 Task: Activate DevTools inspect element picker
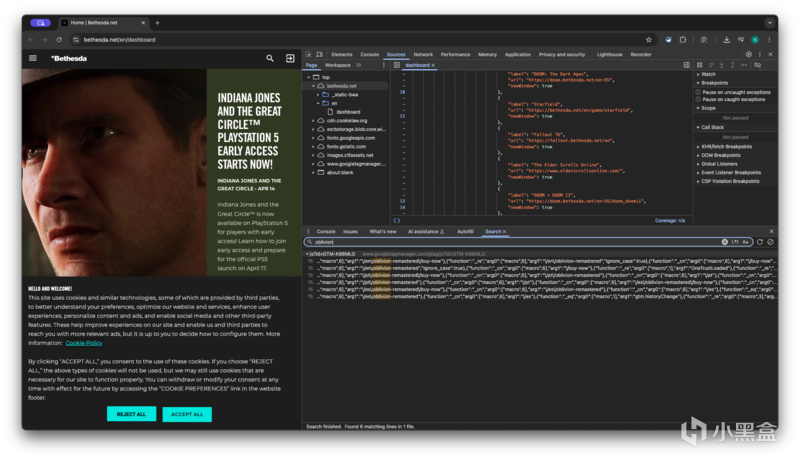tap(309, 55)
